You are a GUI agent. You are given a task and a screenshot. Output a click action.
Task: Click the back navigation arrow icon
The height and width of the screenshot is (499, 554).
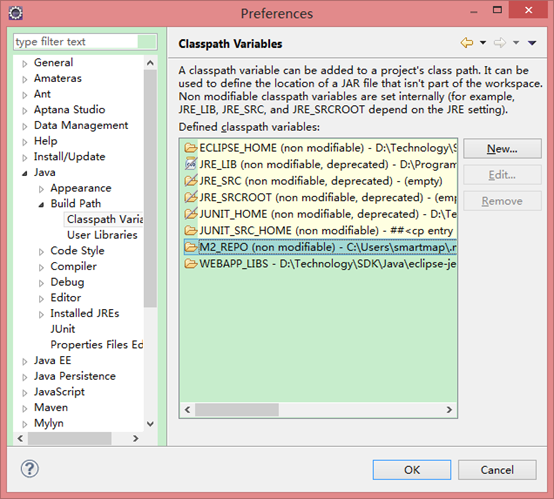pos(467,43)
